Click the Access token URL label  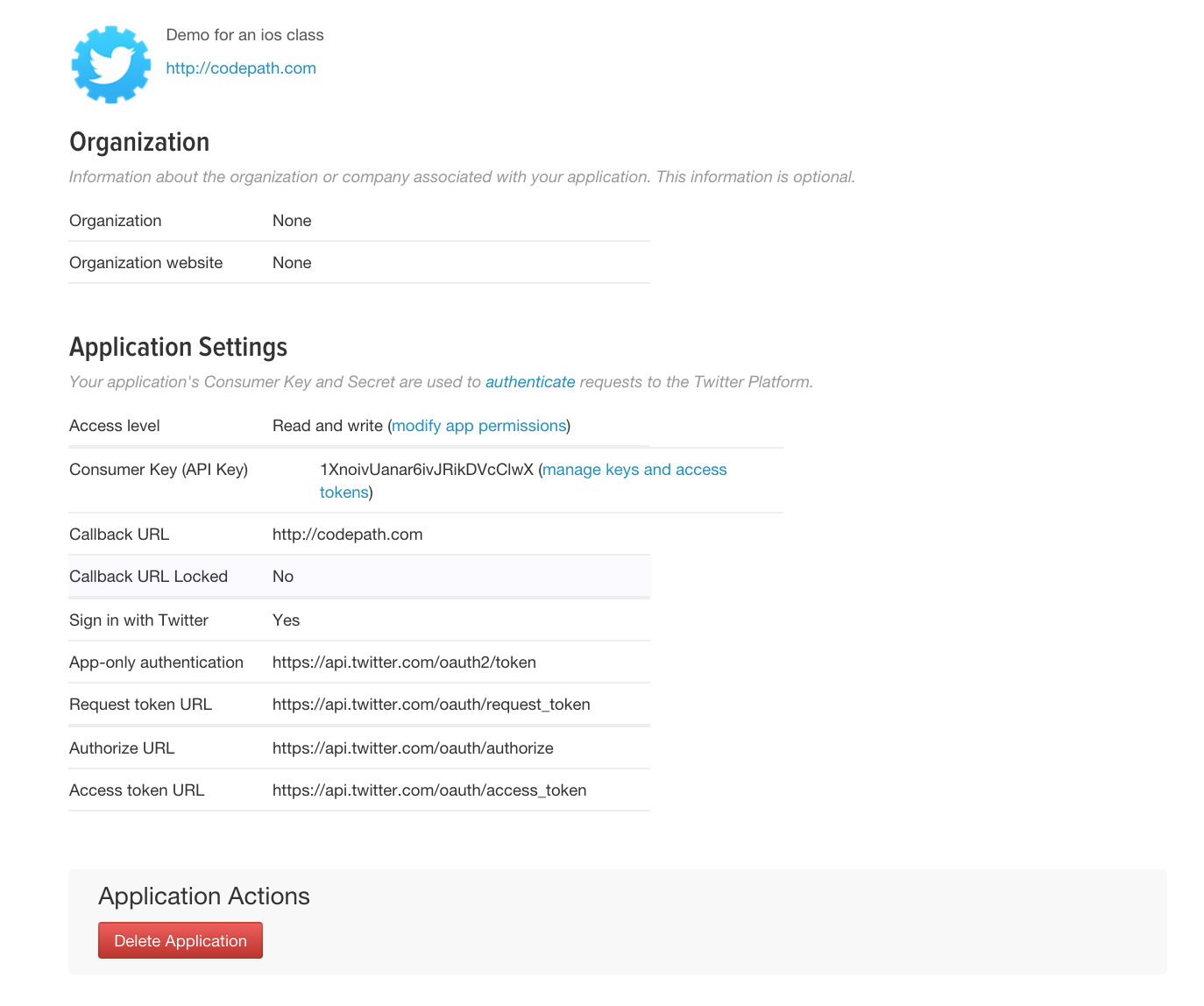pyautogui.click(x=137, y=790)
